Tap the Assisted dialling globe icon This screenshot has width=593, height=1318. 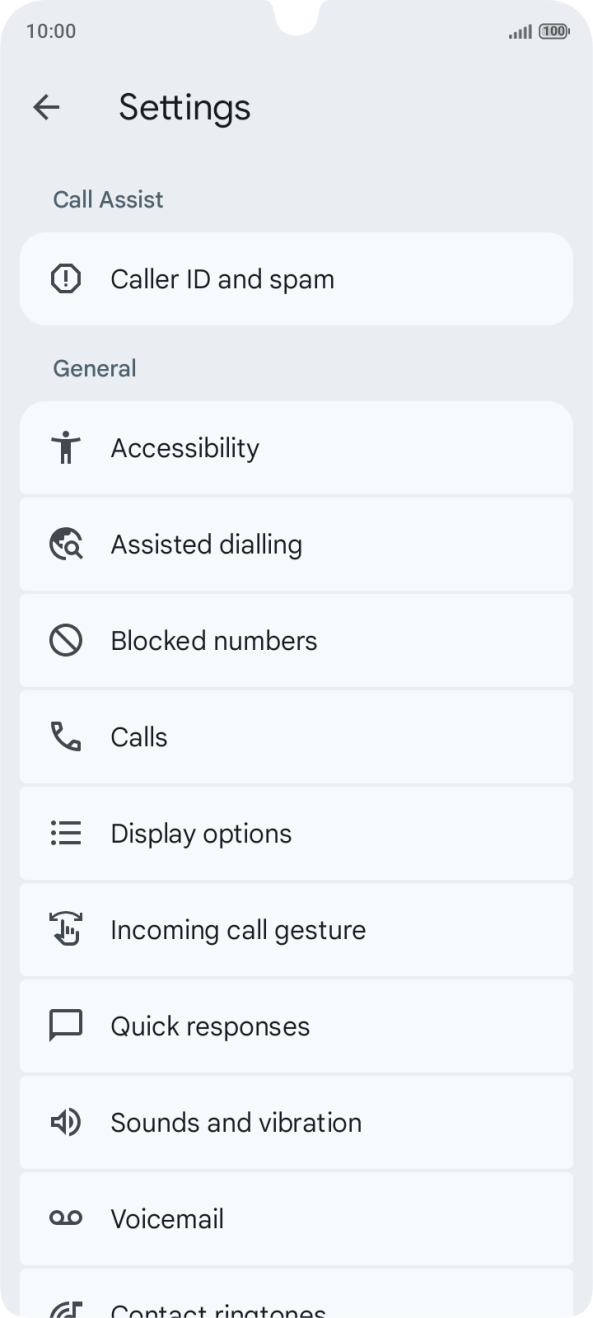point(66,544)
